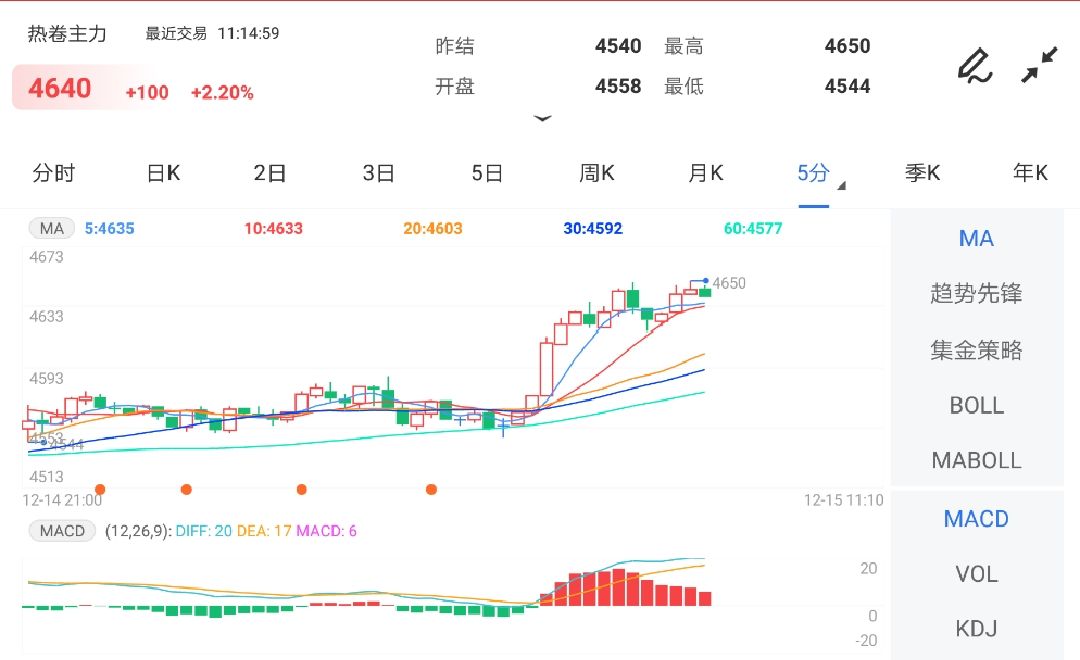This screenshot has height=660, width=1080.
Task: Click the MACD indicator pill label
Action: click(62, 530)
